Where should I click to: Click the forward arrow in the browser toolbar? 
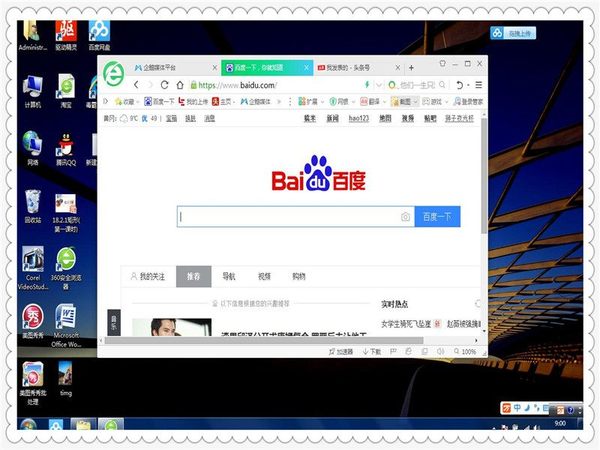click(x=150, y=85)
